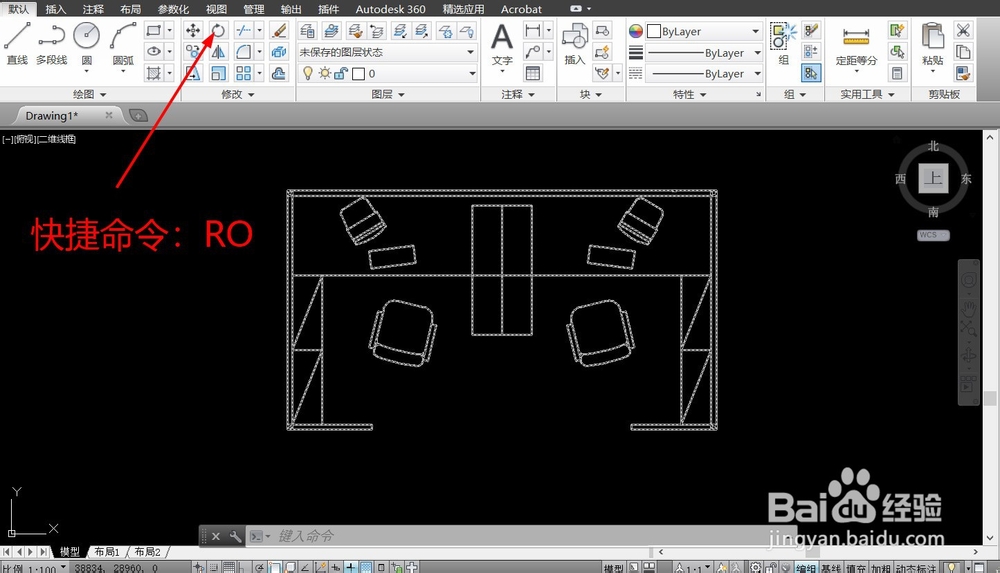The height and width of the screenshot is (573, 1000).
Task: Click the Table icon in Annotation
Action: pos(533,73)
